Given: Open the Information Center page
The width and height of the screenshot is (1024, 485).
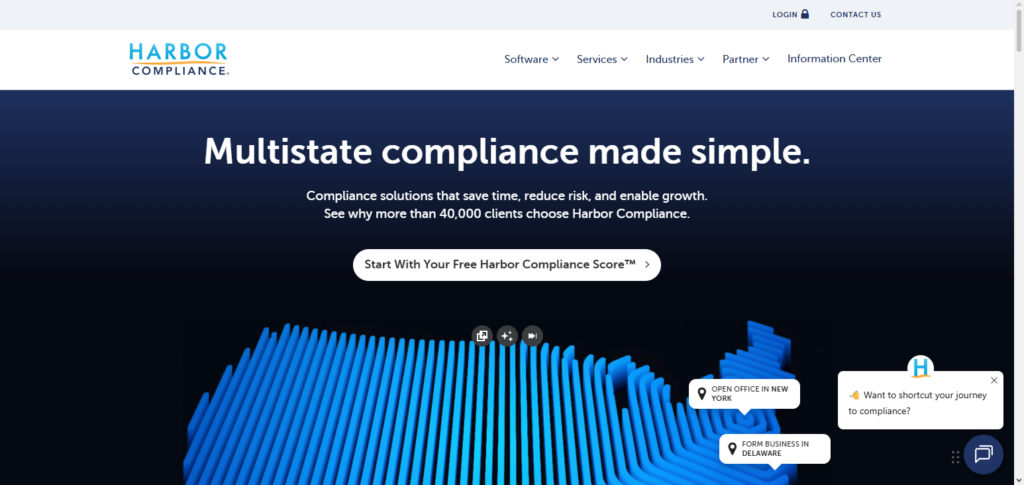Looking at the screenshot, I should click(x=835, y=59).
